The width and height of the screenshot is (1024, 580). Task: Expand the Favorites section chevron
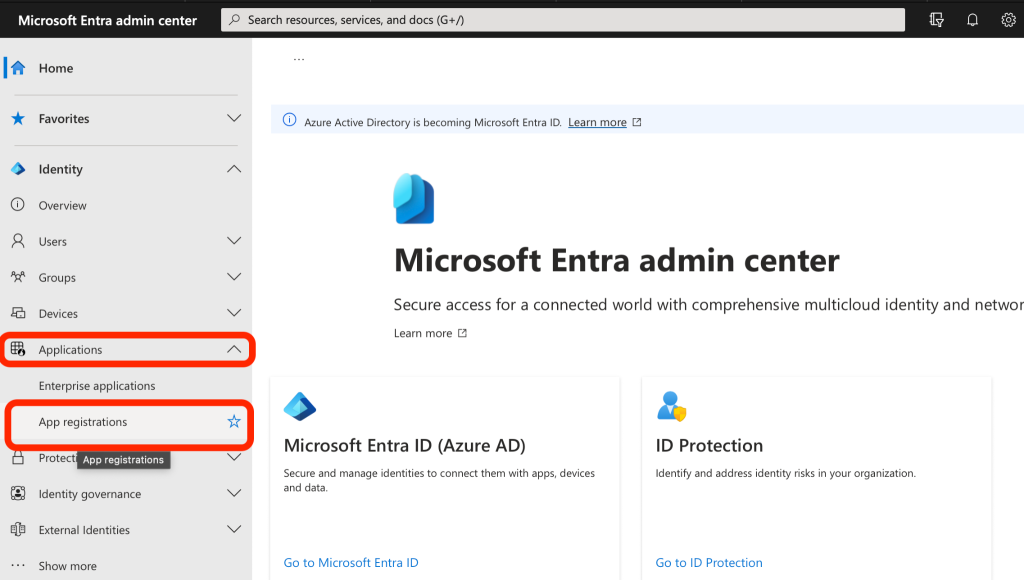click(x=234, y=118)
